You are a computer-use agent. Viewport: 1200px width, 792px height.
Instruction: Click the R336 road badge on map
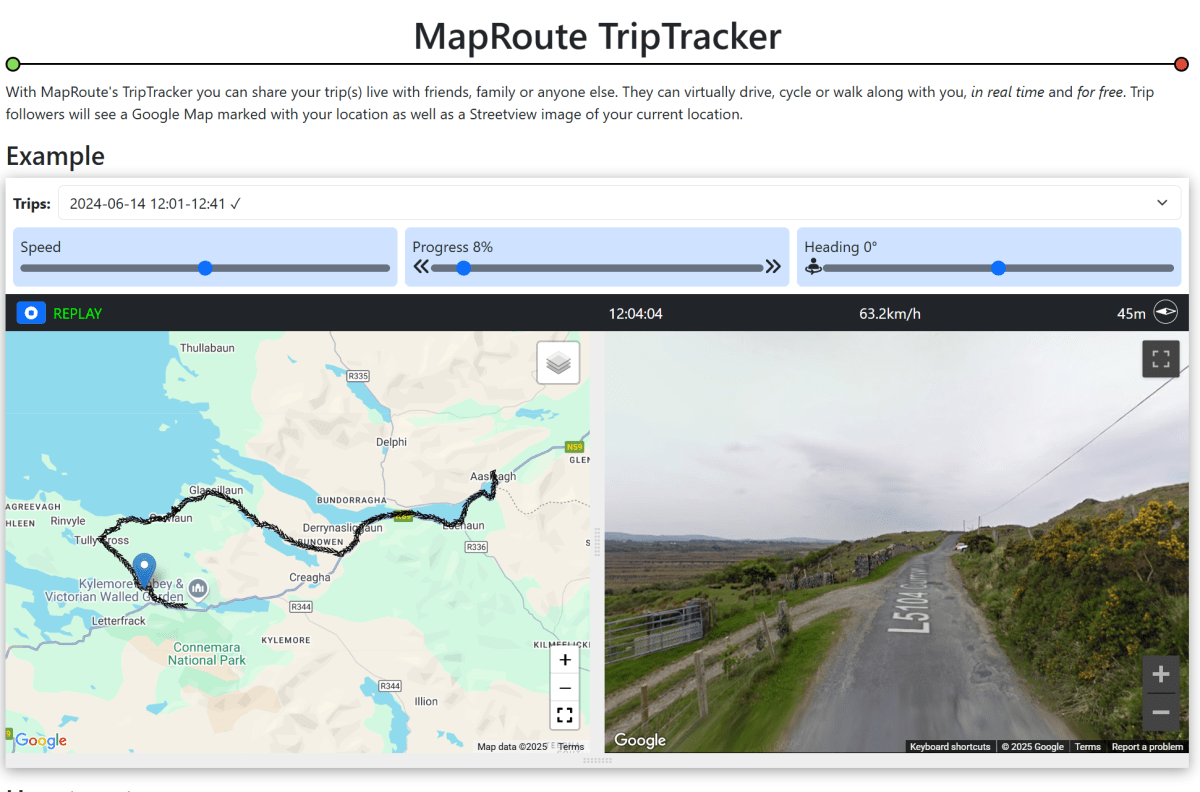point(477,547)
